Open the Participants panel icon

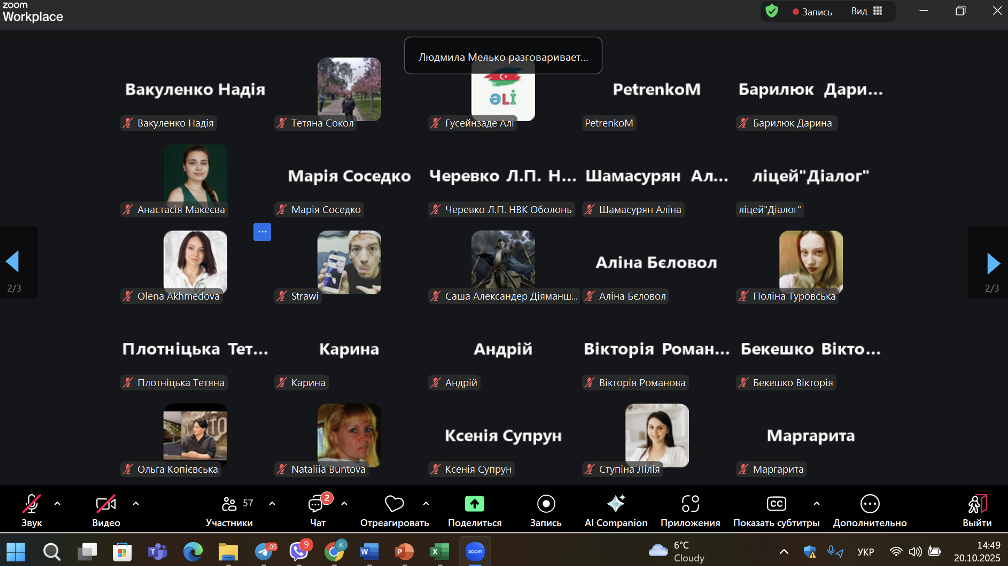[229, 505]
